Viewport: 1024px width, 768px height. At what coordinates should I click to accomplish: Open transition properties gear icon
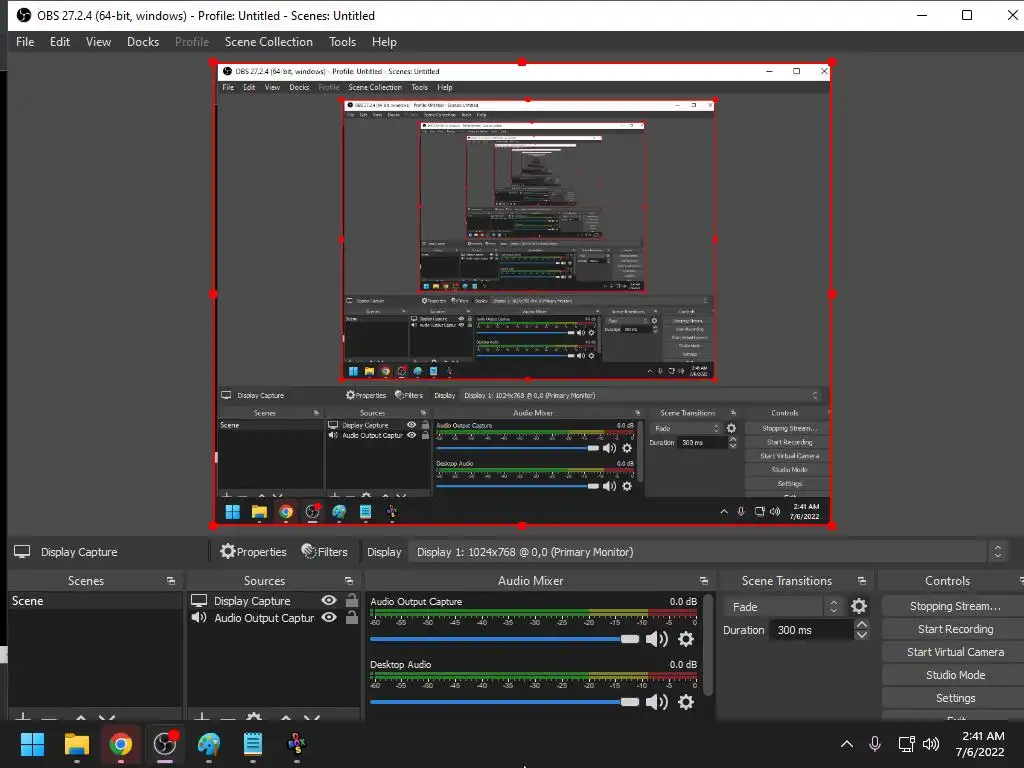point(859,607)
